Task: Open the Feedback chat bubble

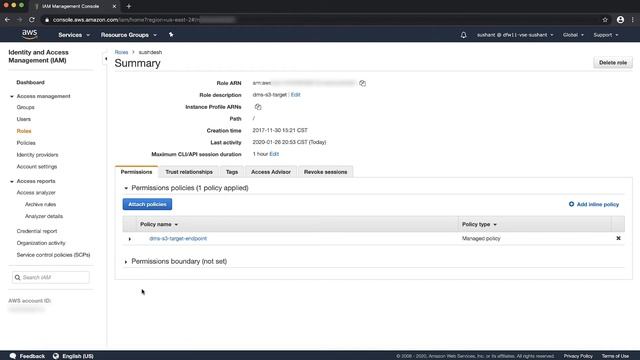Action: click(x=13, y=356)
